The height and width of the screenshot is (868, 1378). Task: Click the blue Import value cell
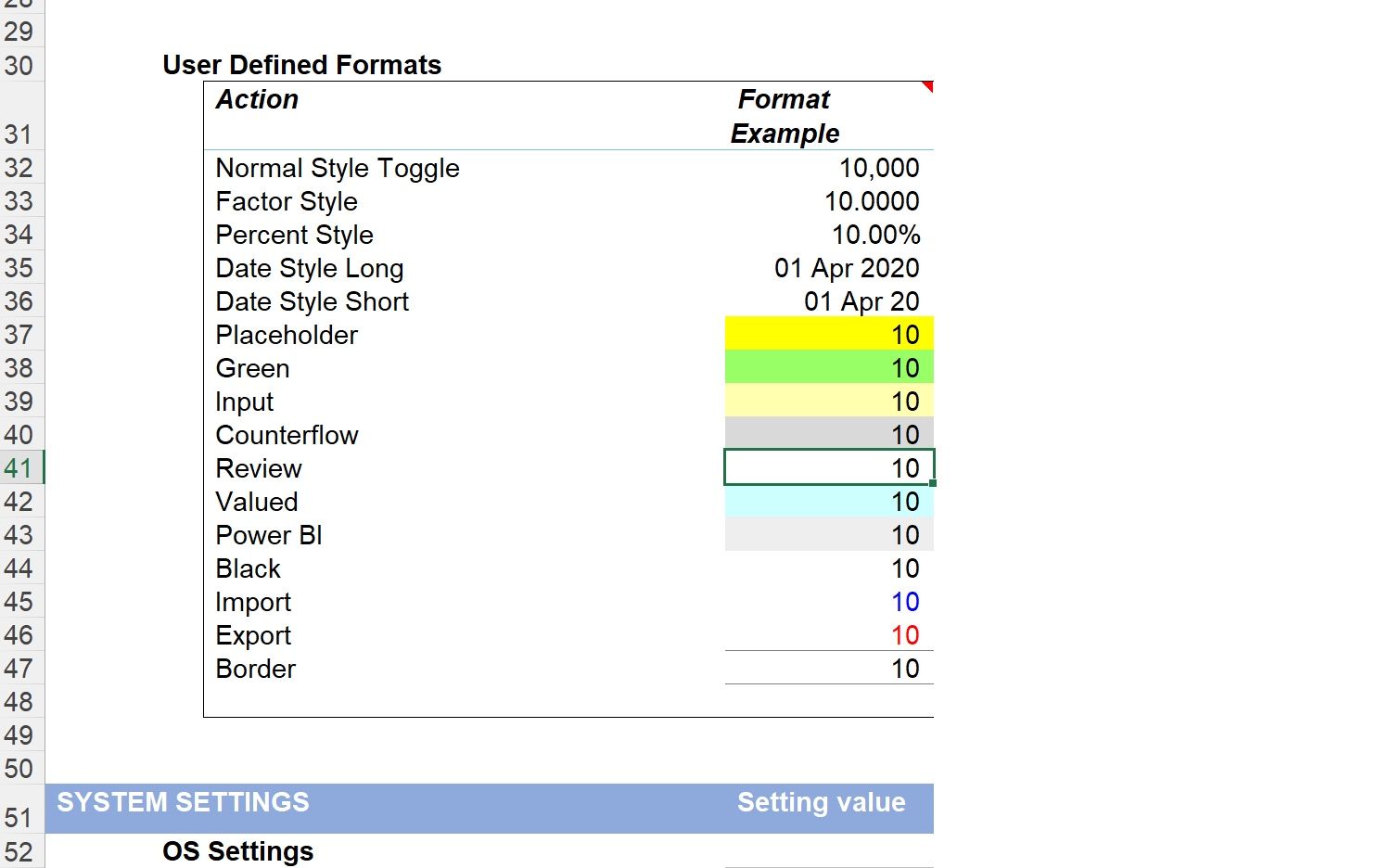828,602
